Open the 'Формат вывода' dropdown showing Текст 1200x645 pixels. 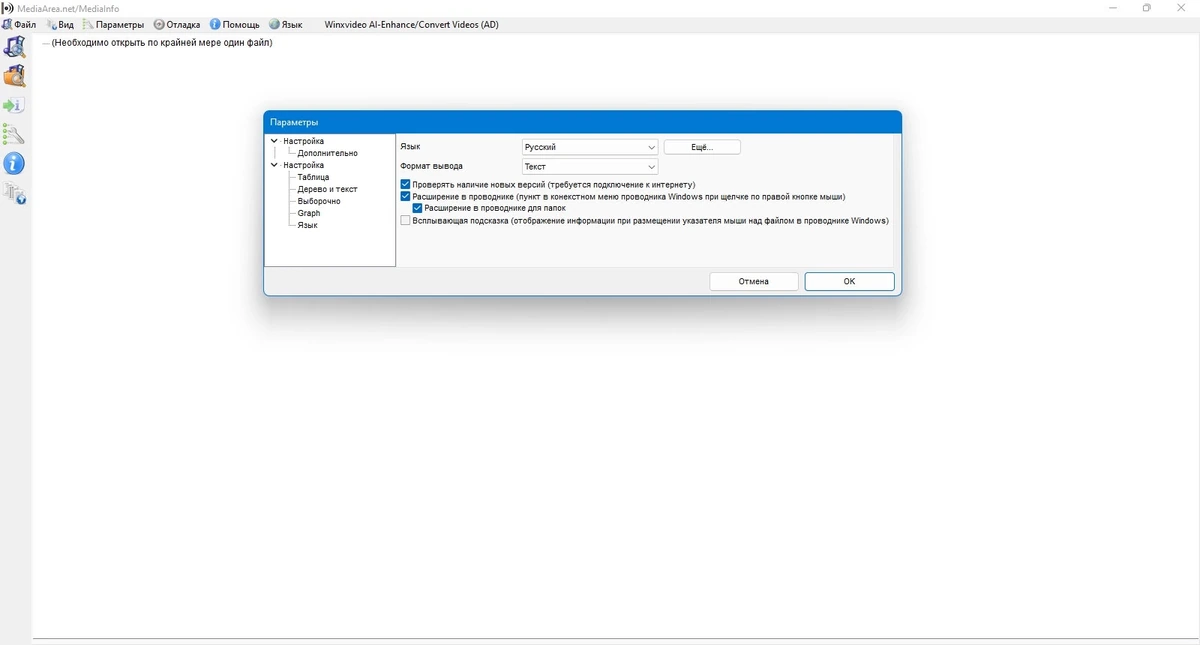[590, 167]
